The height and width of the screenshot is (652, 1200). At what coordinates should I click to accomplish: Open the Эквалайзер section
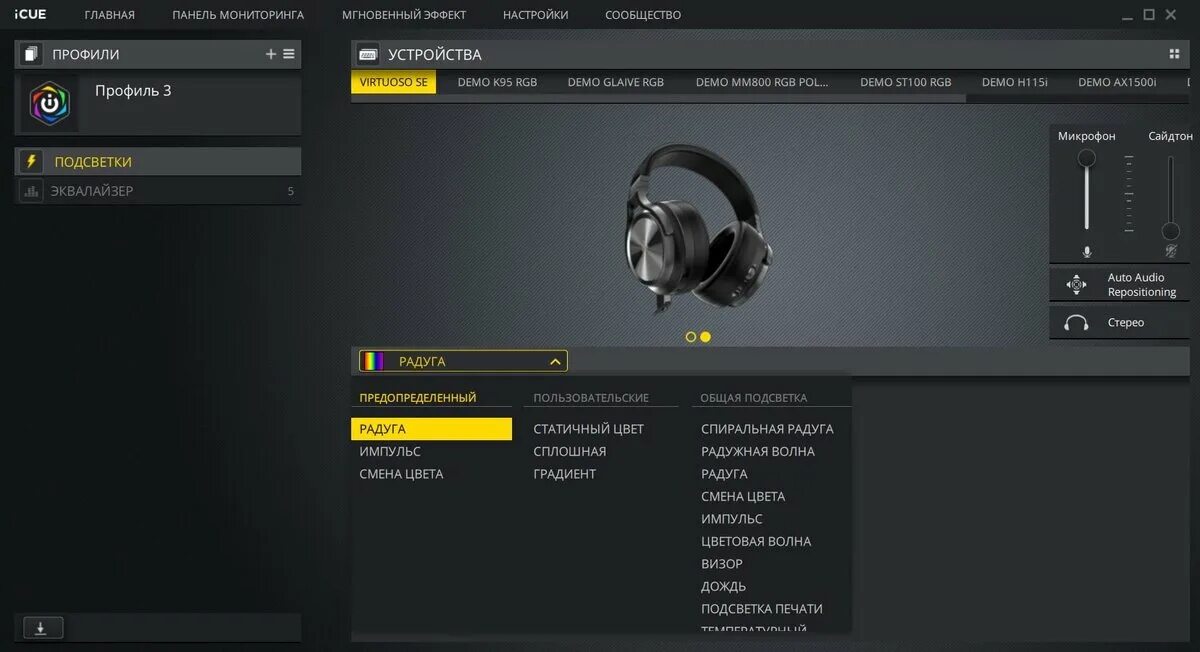pos(158,191)
